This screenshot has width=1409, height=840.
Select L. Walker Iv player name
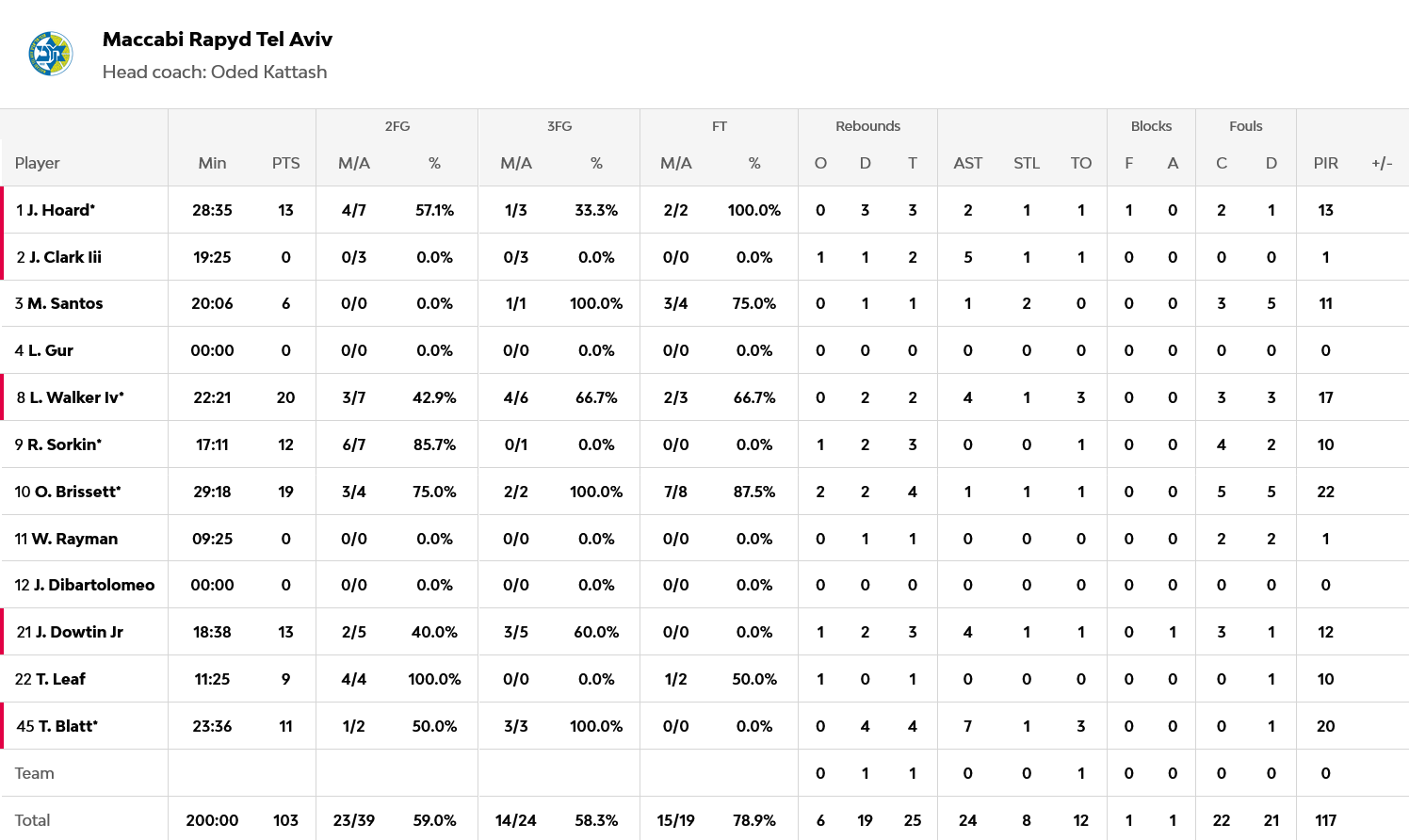pyautogui.click(x=76, y=397)
